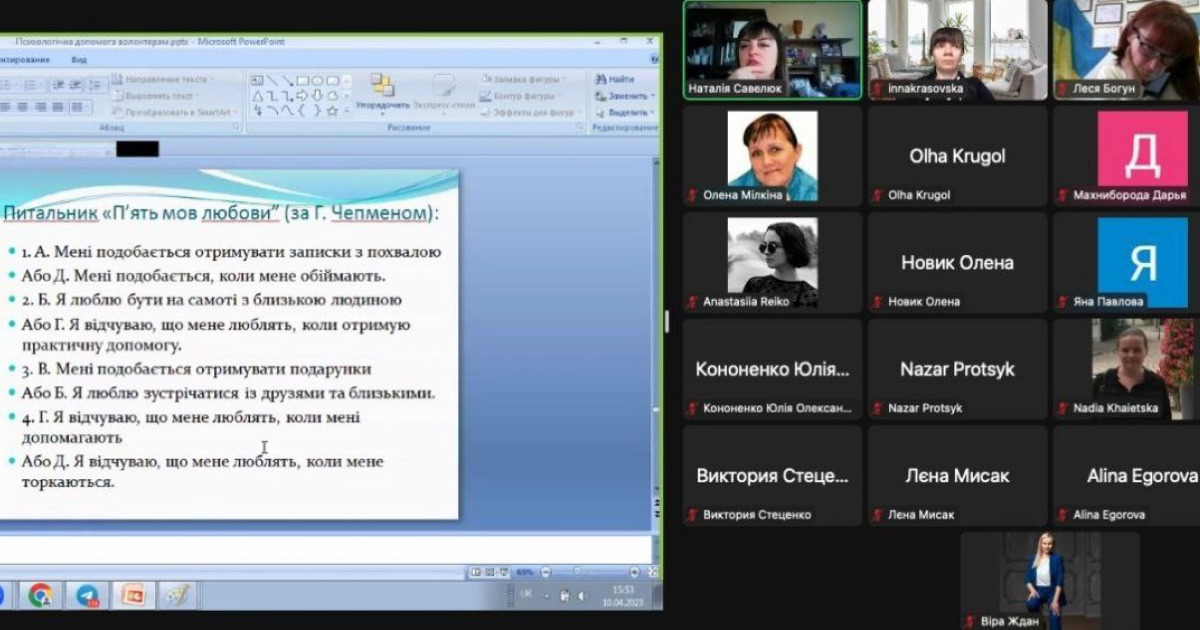
Task: Start slideshow view from status bar
Action: click(x=505, y=572)
